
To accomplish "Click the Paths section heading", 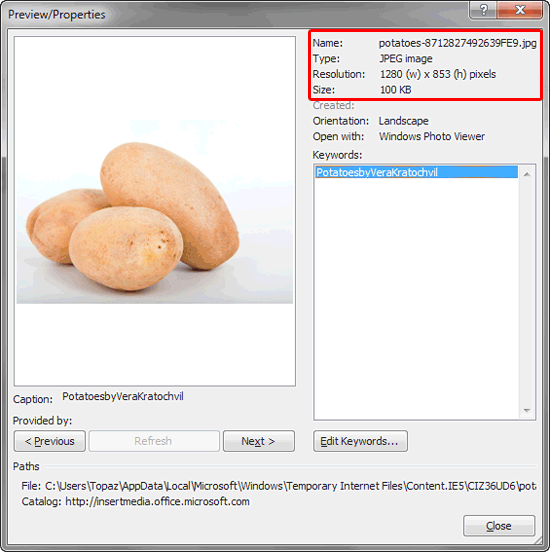I will click(26, 466).
